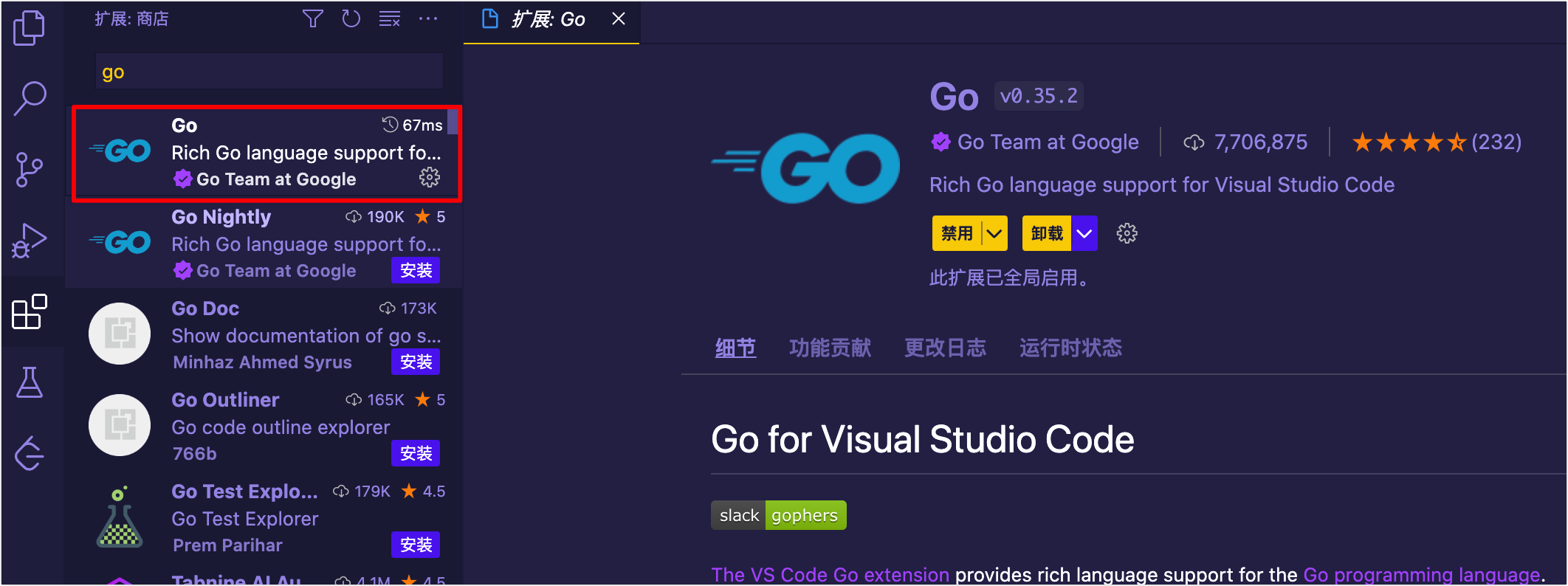
Task: Click the install count cloud icon in details
Action: coord(1194,142)
